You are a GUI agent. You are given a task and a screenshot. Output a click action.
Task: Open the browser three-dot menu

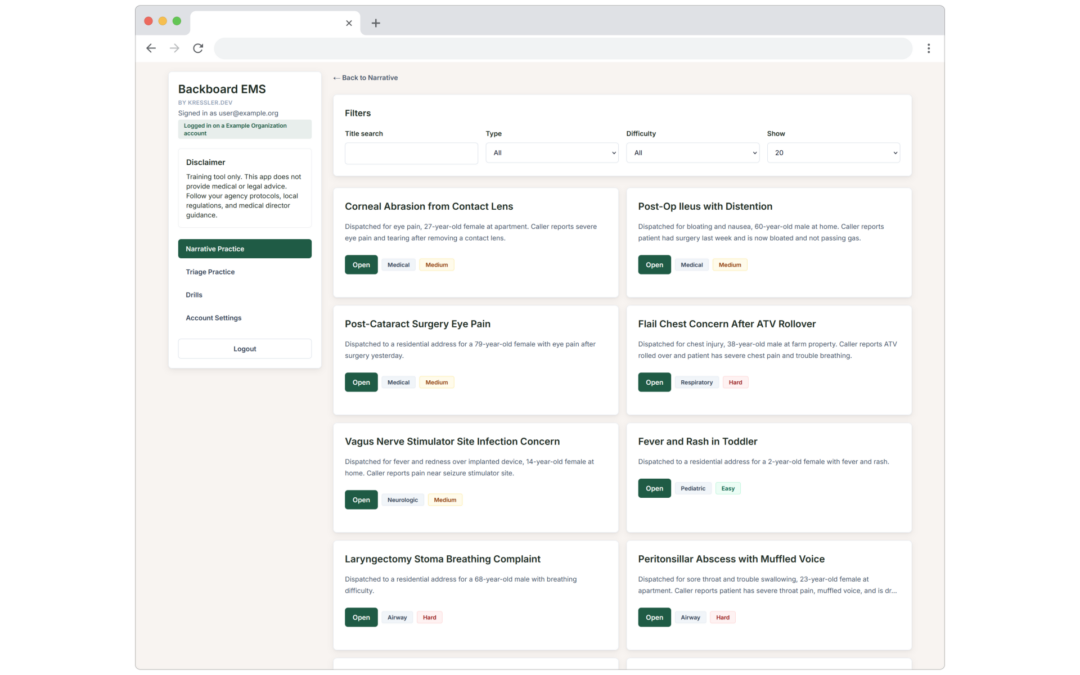928,48
